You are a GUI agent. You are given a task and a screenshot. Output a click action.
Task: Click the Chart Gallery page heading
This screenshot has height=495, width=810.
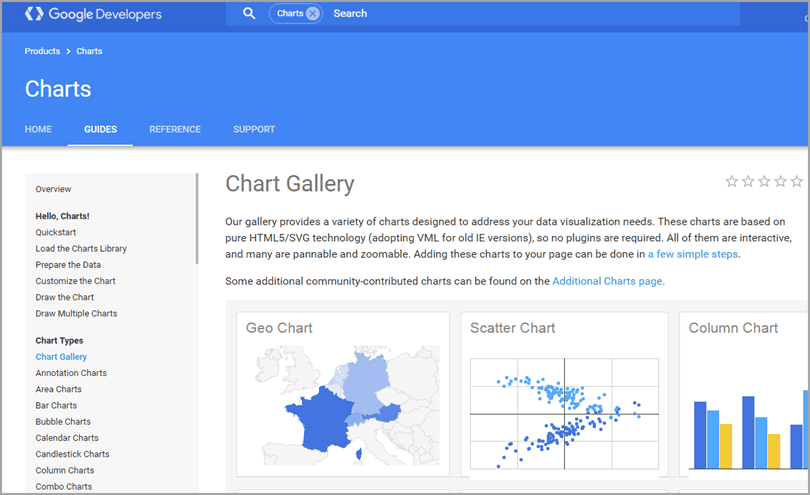290,184
